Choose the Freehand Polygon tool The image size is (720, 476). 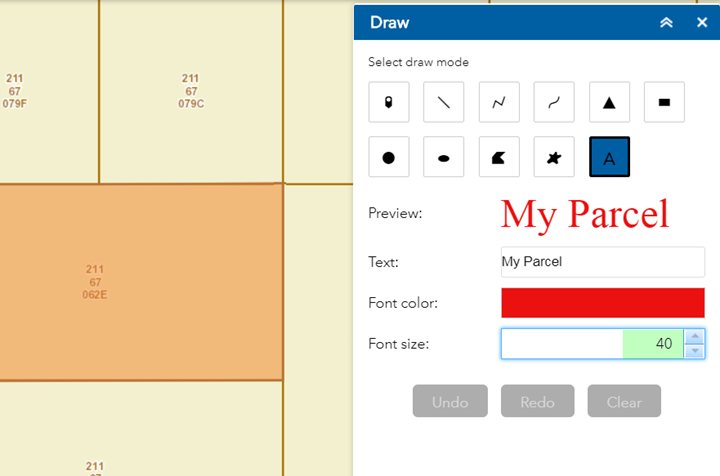tap(554, 157)
